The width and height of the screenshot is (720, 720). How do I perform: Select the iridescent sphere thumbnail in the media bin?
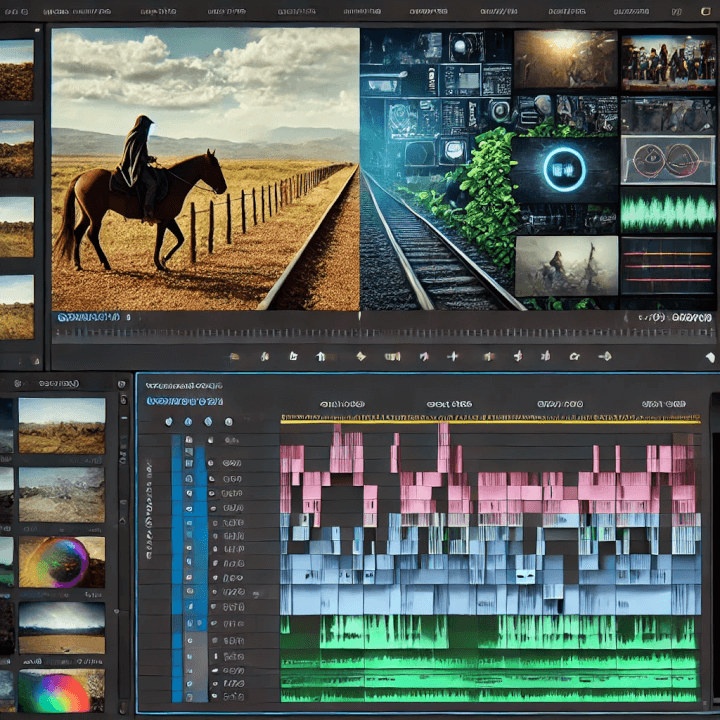[62, 562]
